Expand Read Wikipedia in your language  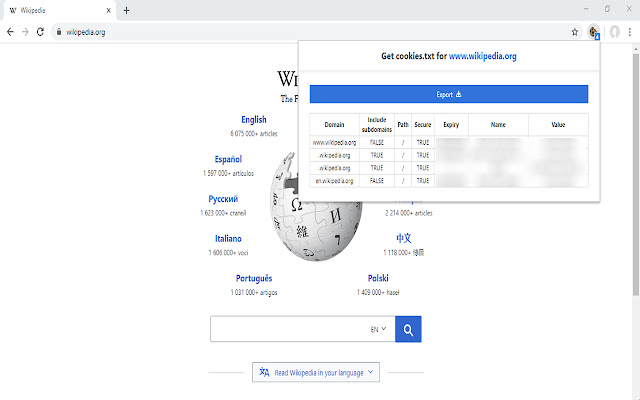pyautogui.click(x=316, y=372)
